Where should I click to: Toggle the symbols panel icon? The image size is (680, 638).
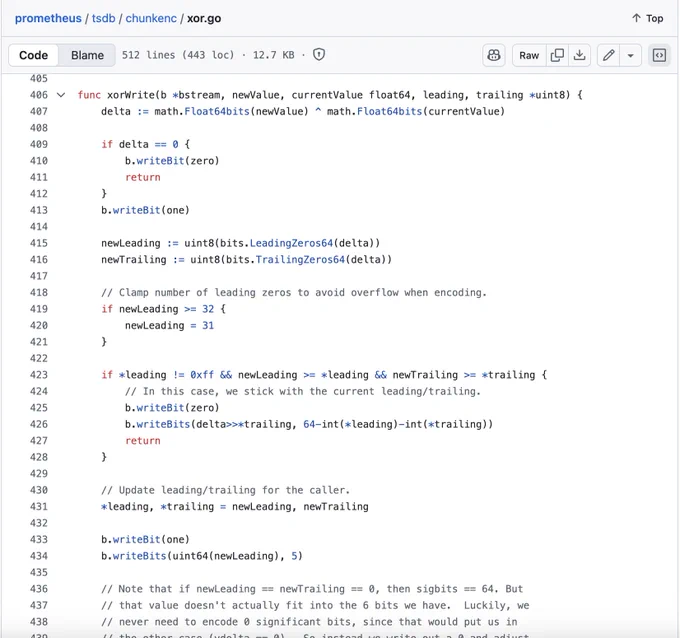tap(659, 55)
